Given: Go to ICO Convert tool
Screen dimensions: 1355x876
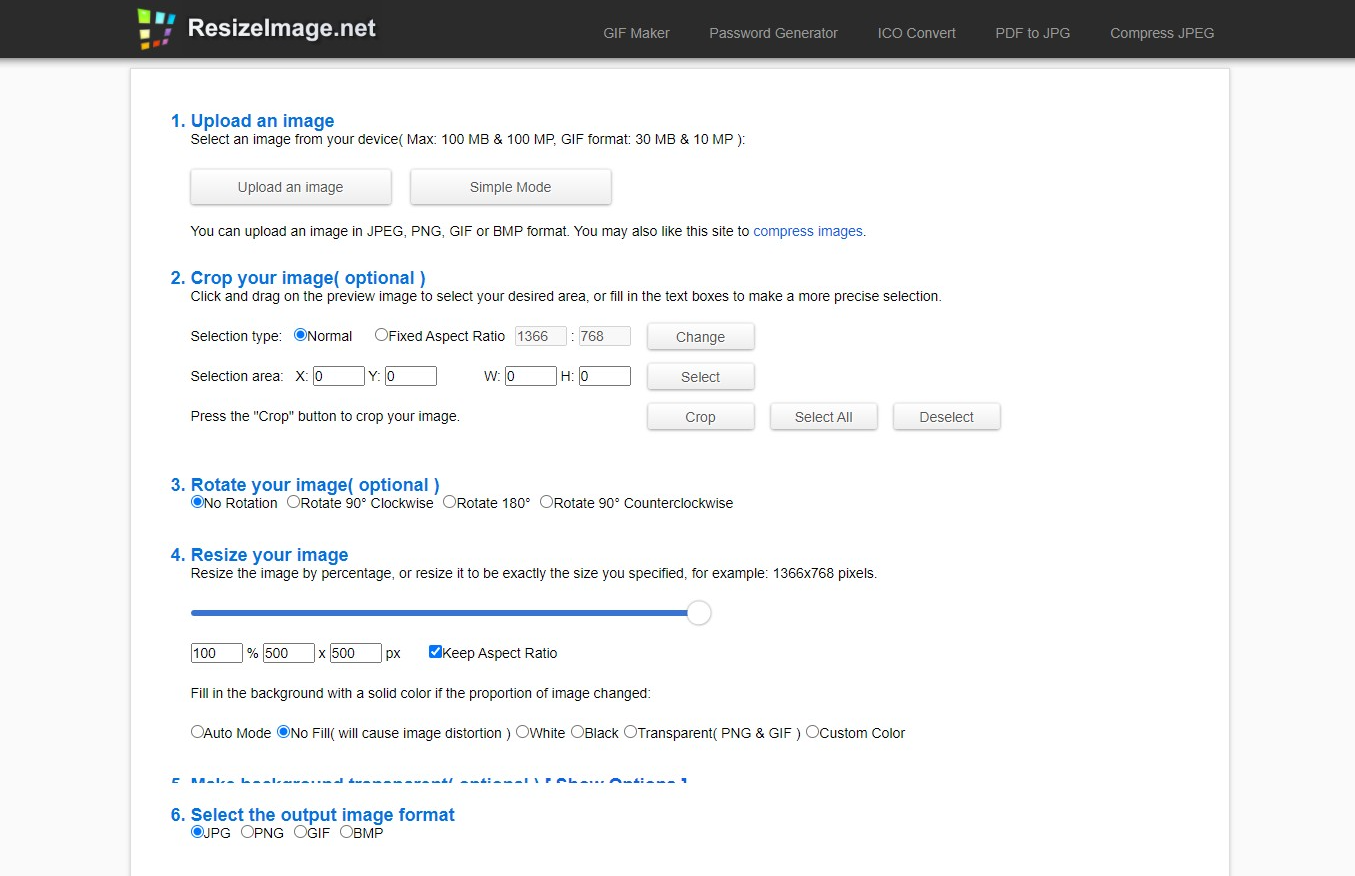Looking at the screenshot, I should coord(916,33).
